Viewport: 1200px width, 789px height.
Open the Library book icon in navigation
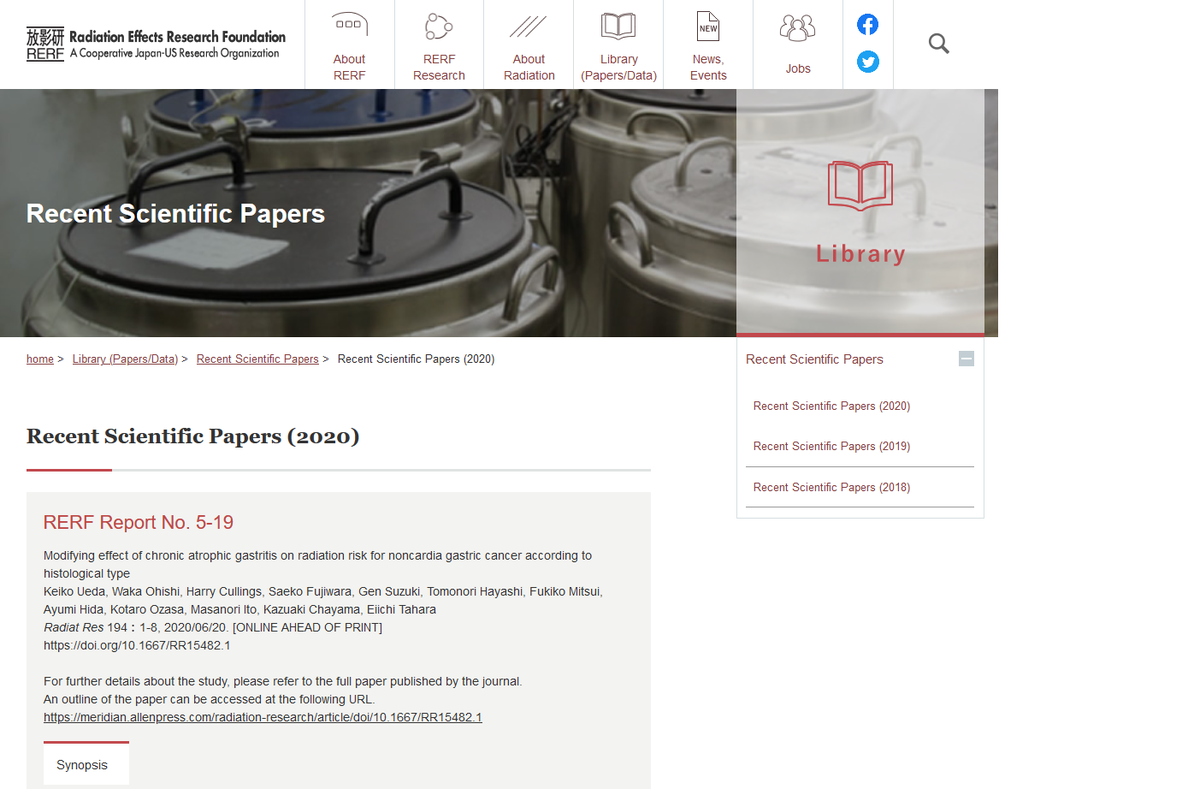coord(618,26)
